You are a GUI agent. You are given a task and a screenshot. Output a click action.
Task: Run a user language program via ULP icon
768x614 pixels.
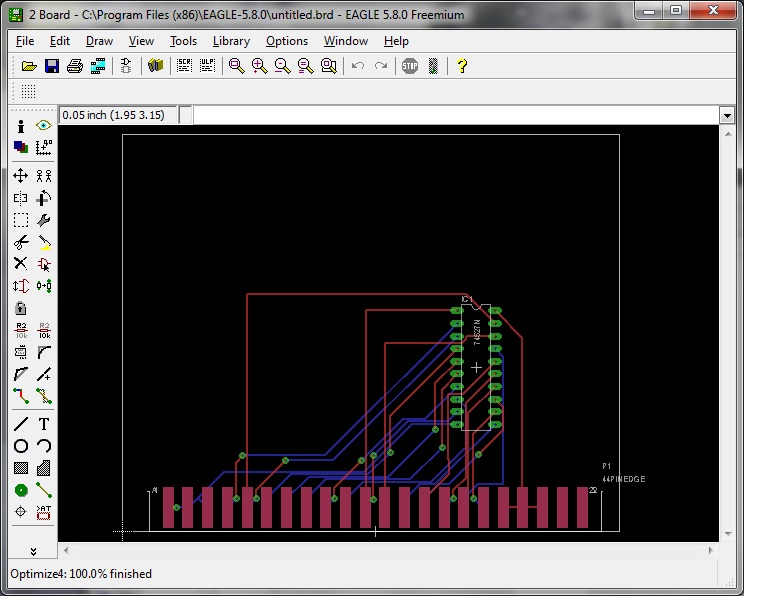point(208,66)
